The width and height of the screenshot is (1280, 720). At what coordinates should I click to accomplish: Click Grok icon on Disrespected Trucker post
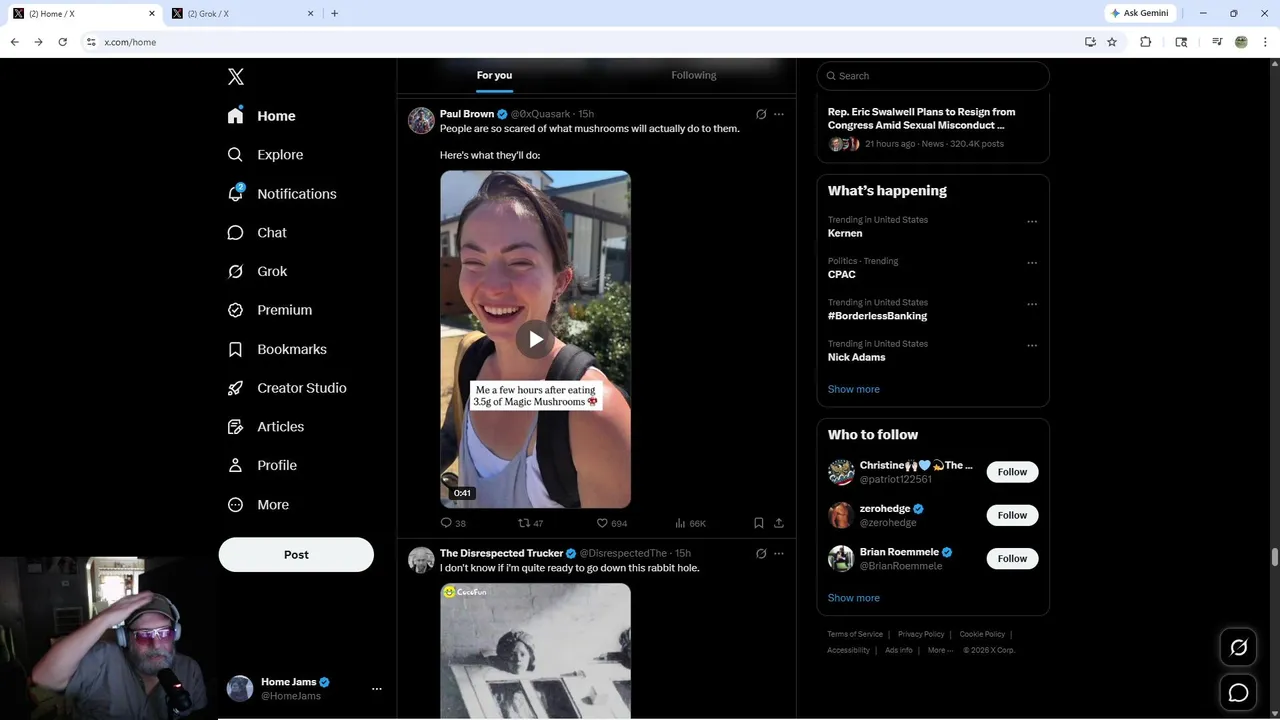(x=761, y=553)
